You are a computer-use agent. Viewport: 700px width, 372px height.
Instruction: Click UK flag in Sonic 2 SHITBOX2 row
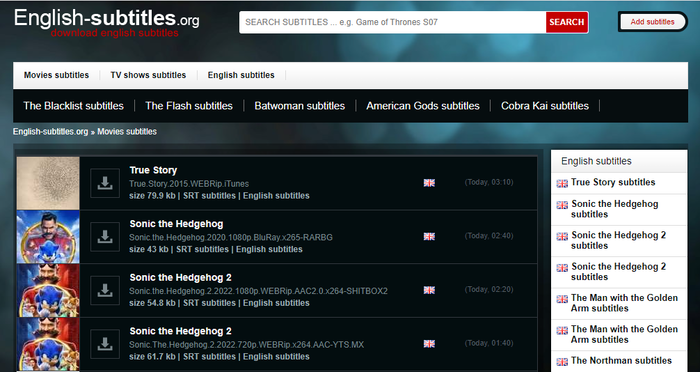coord(429,290)
